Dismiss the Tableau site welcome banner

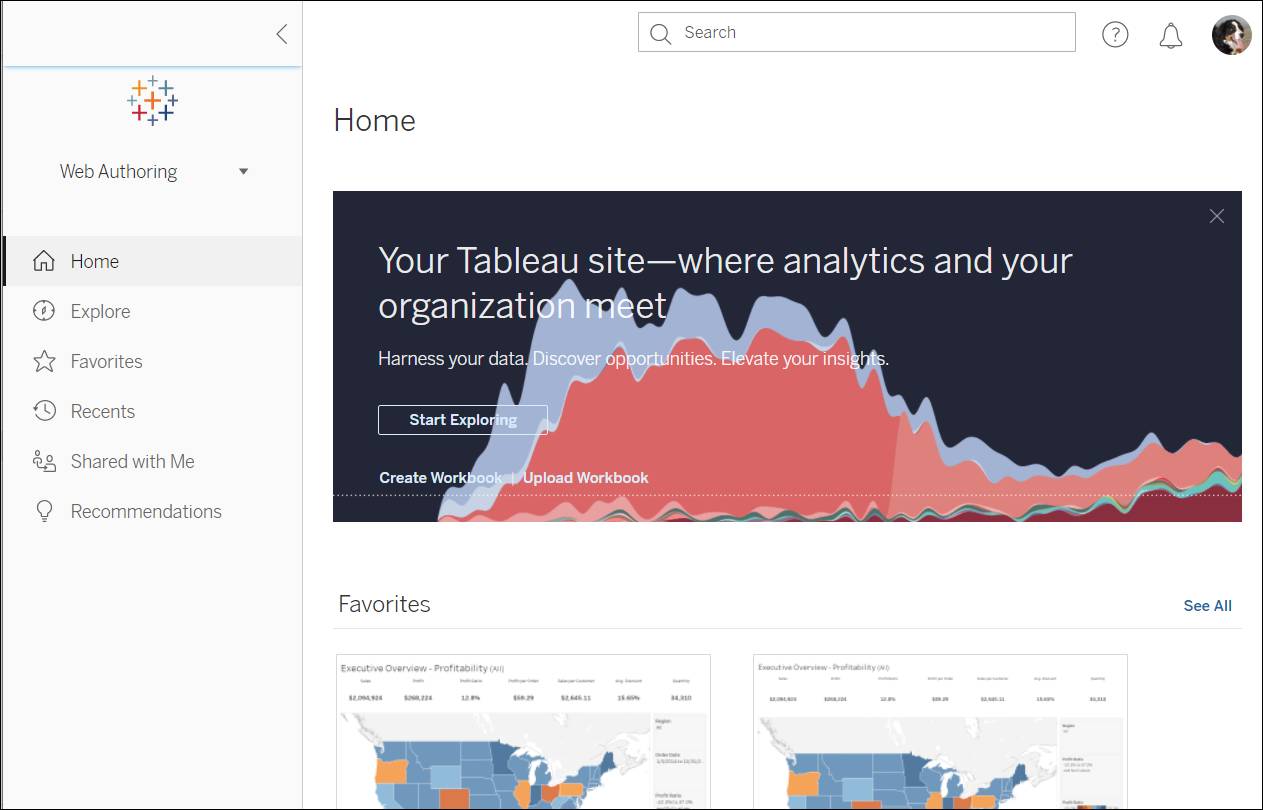coord(1216,216)
